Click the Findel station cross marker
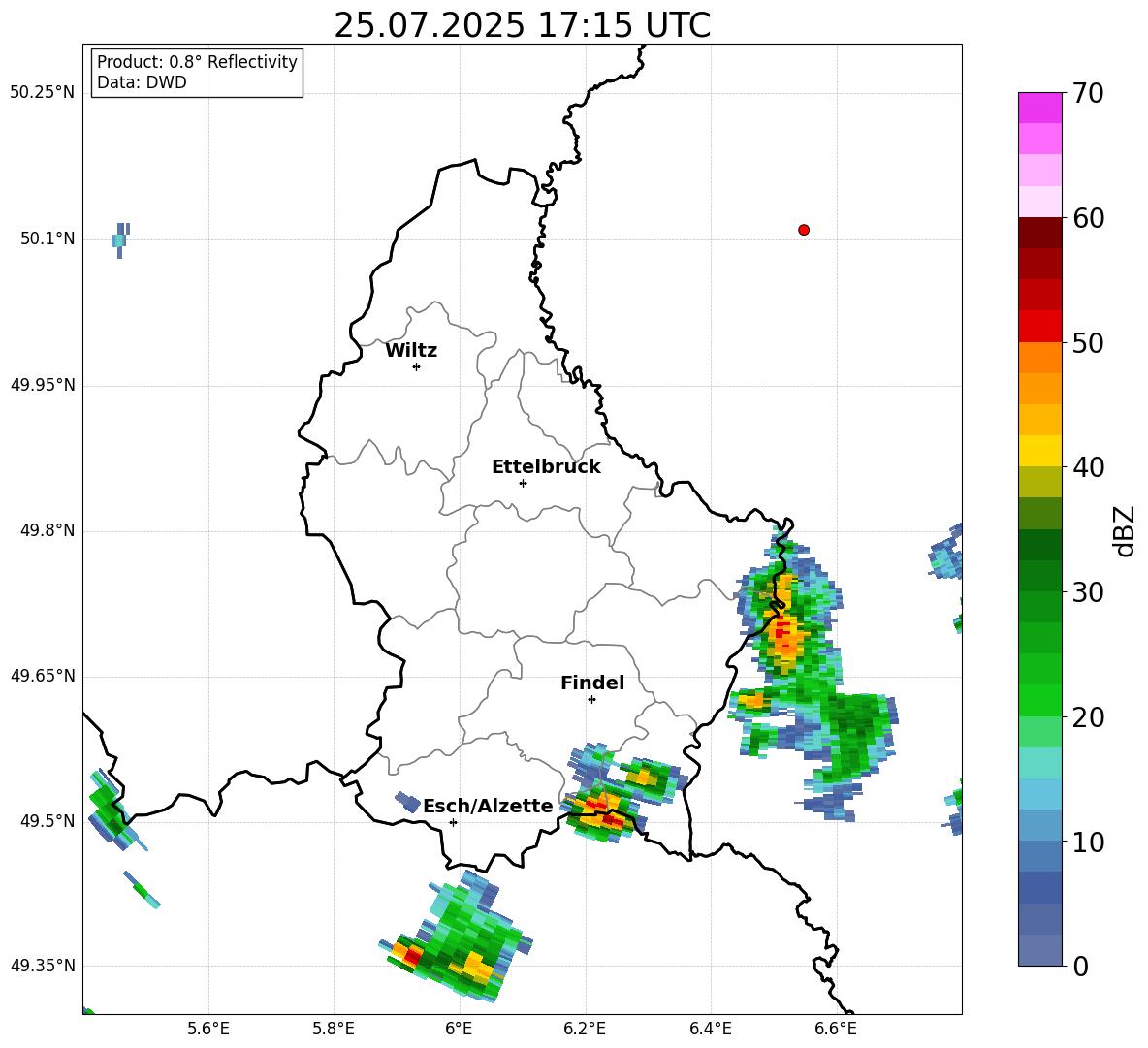 click(591, 700)
